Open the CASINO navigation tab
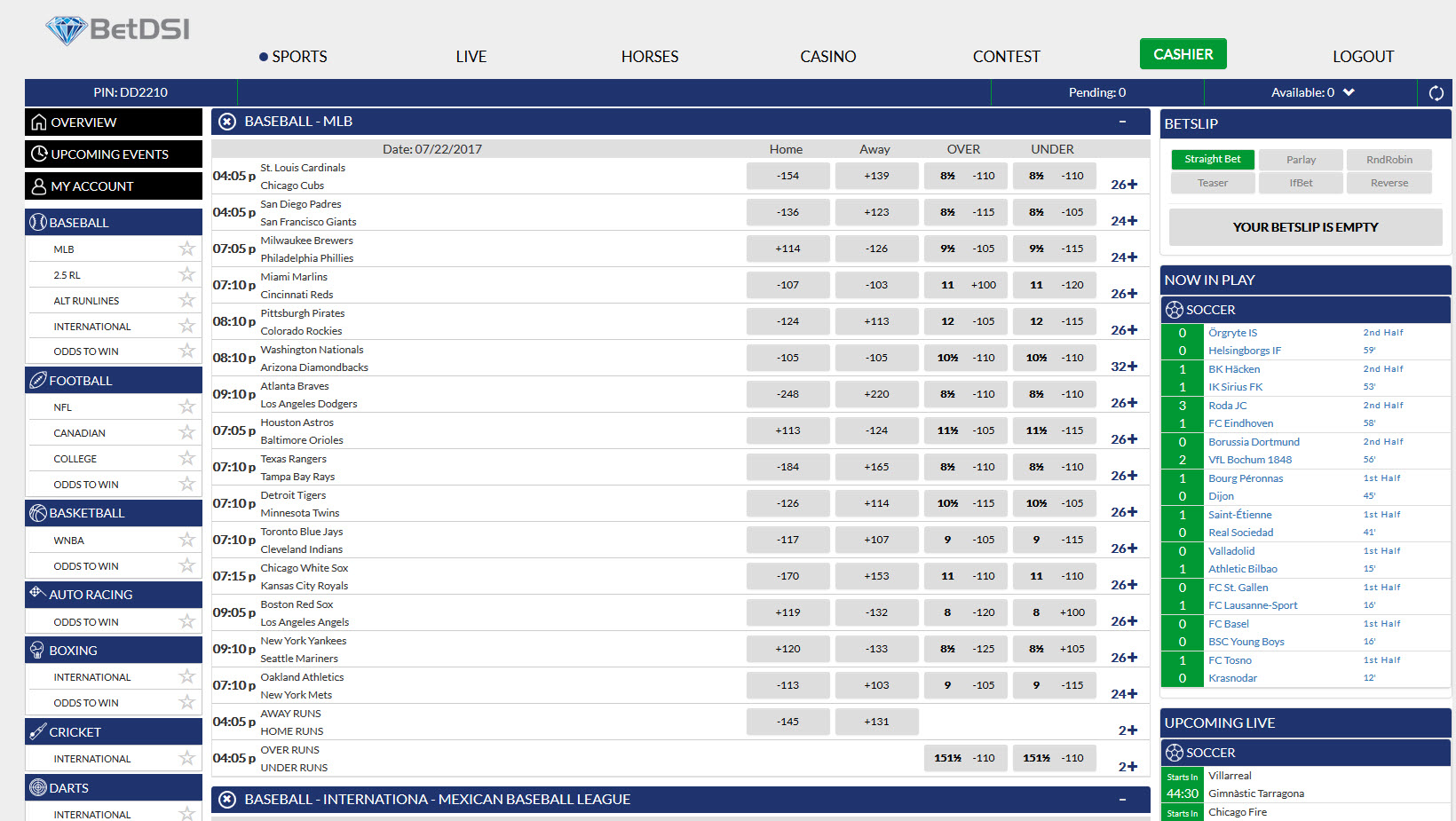Image resolution: width=1456 pixels, height=821 pixels. [x=828, y=57]
